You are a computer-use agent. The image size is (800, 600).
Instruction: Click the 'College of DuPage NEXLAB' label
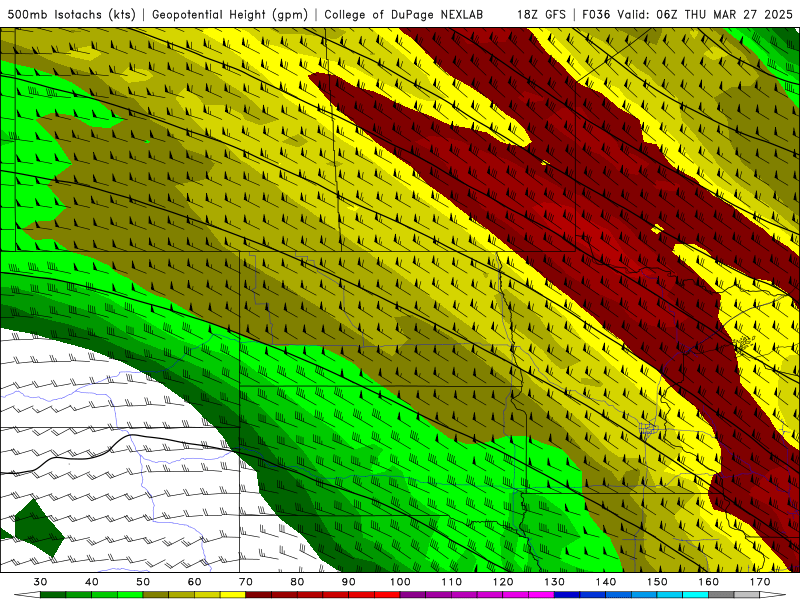point(404,14)
